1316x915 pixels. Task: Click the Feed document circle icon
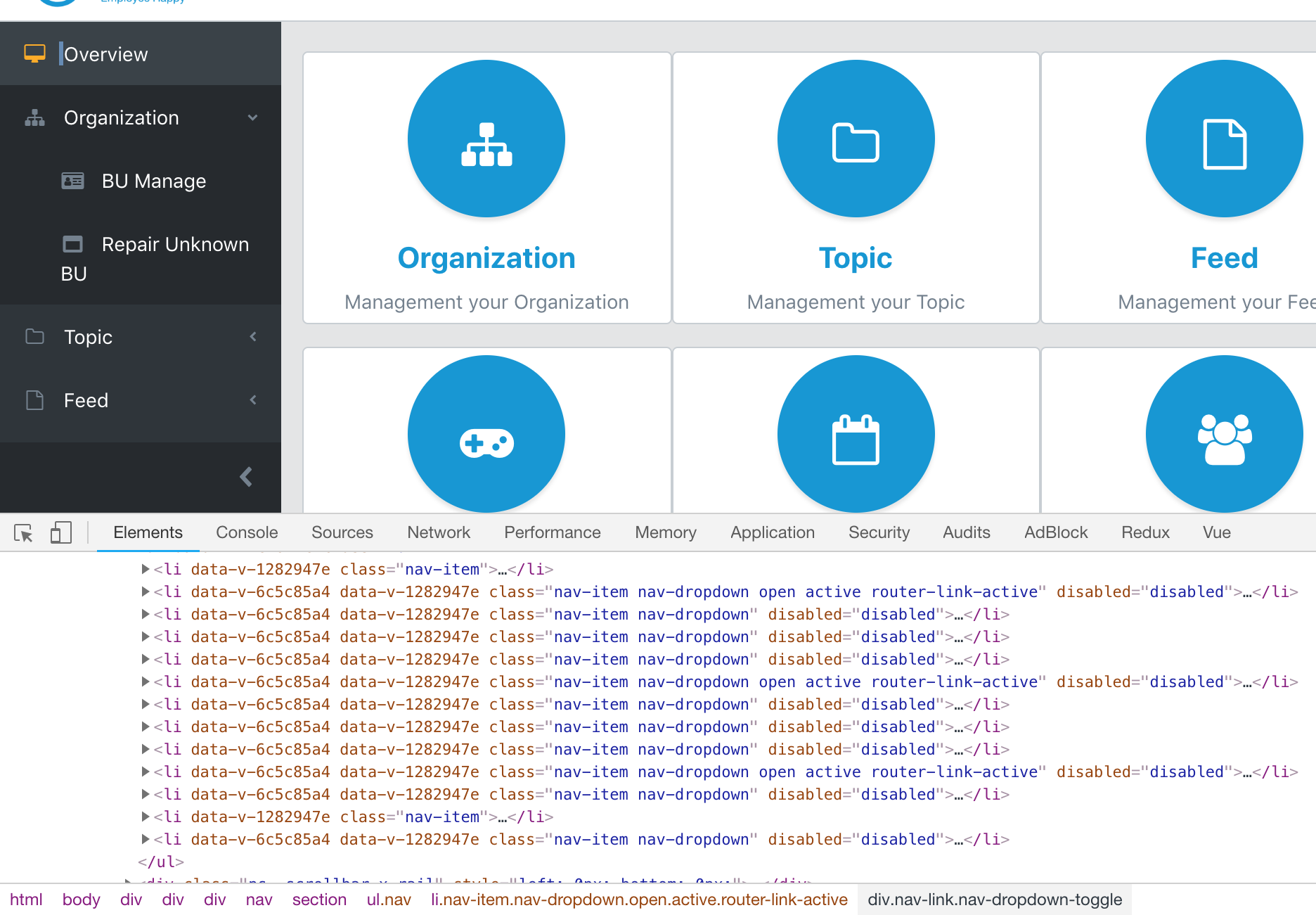1224,139
